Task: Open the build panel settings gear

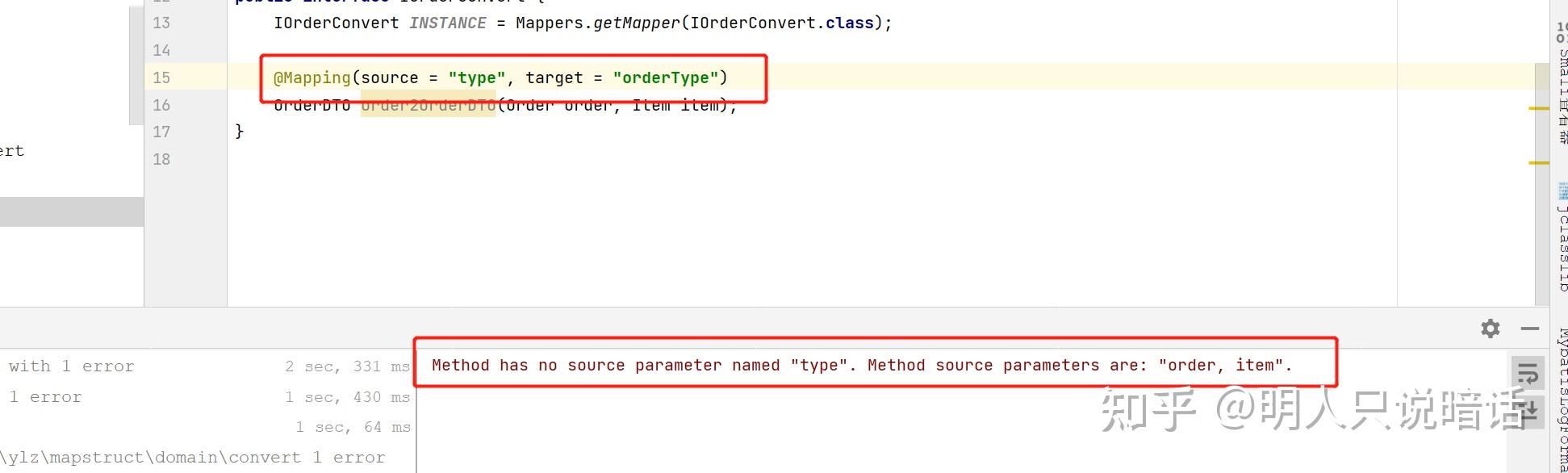Action: (x=1490, y=329)
